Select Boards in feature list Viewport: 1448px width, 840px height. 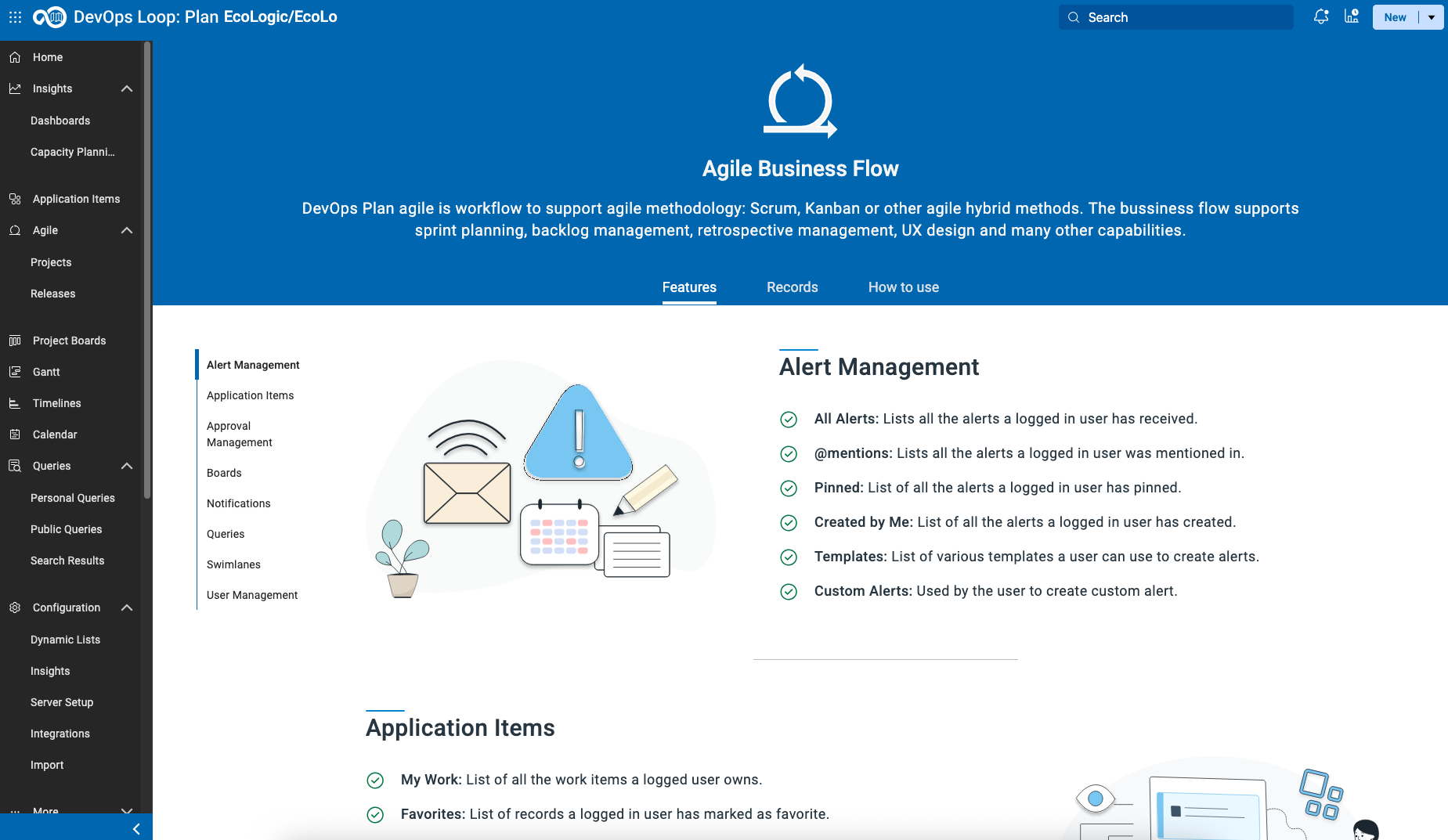coord(224,473)
